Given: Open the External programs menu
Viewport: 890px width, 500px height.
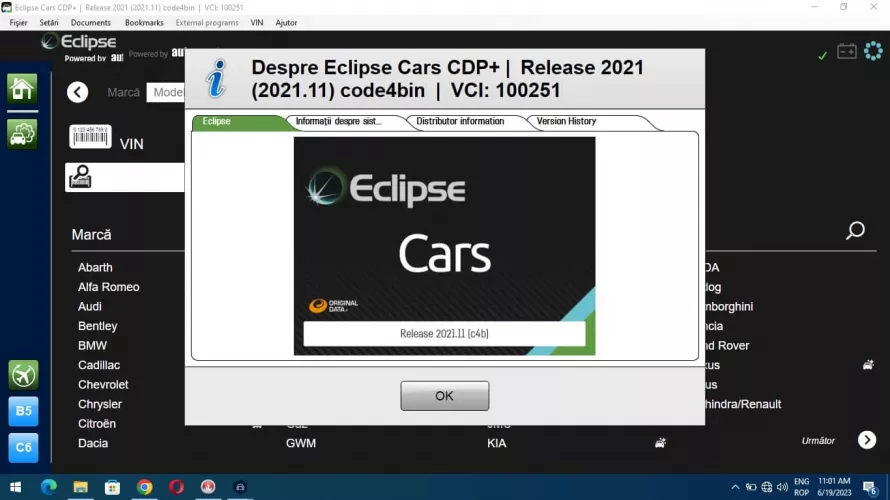Looking at the screenshot, I should pos(207,23).
